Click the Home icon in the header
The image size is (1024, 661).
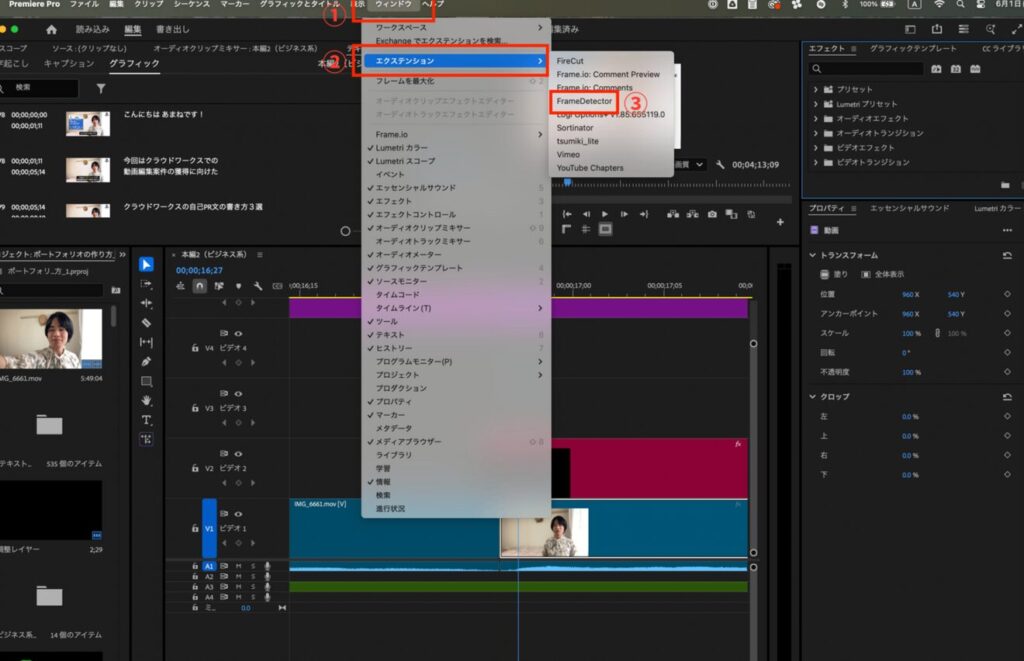pyautogui.click(x=52, y=29)
